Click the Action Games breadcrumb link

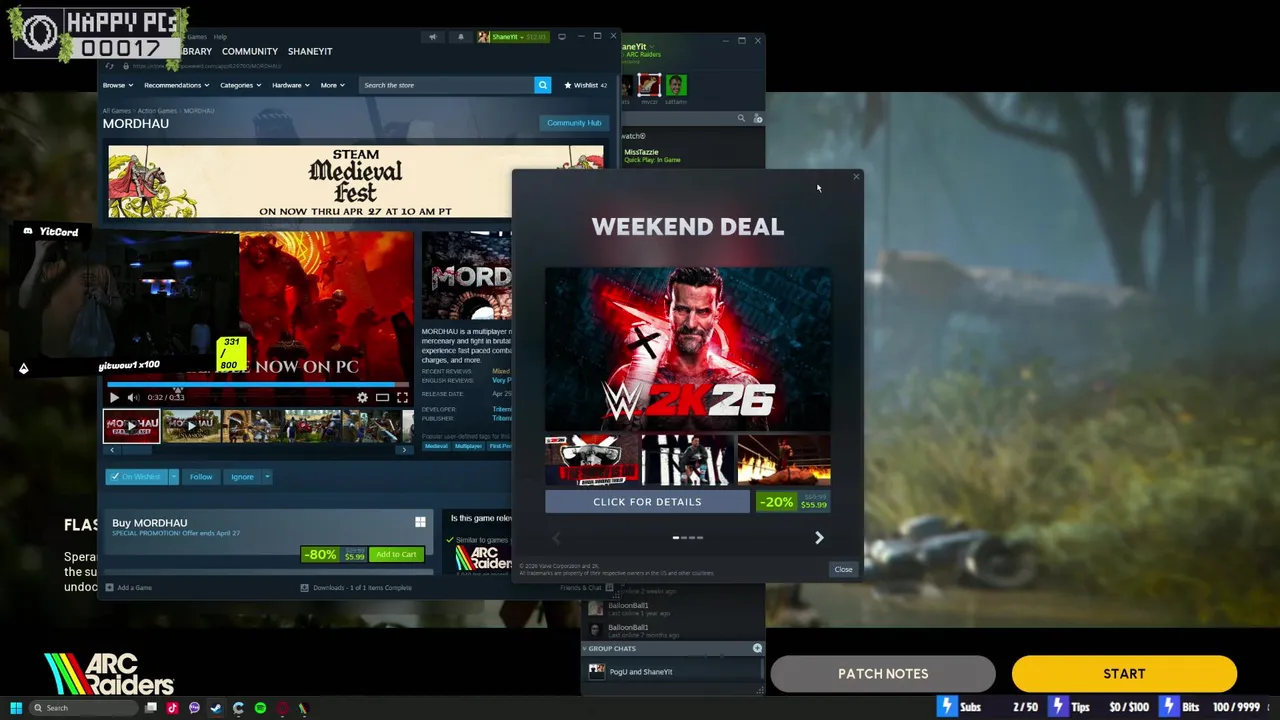point(157,111)
